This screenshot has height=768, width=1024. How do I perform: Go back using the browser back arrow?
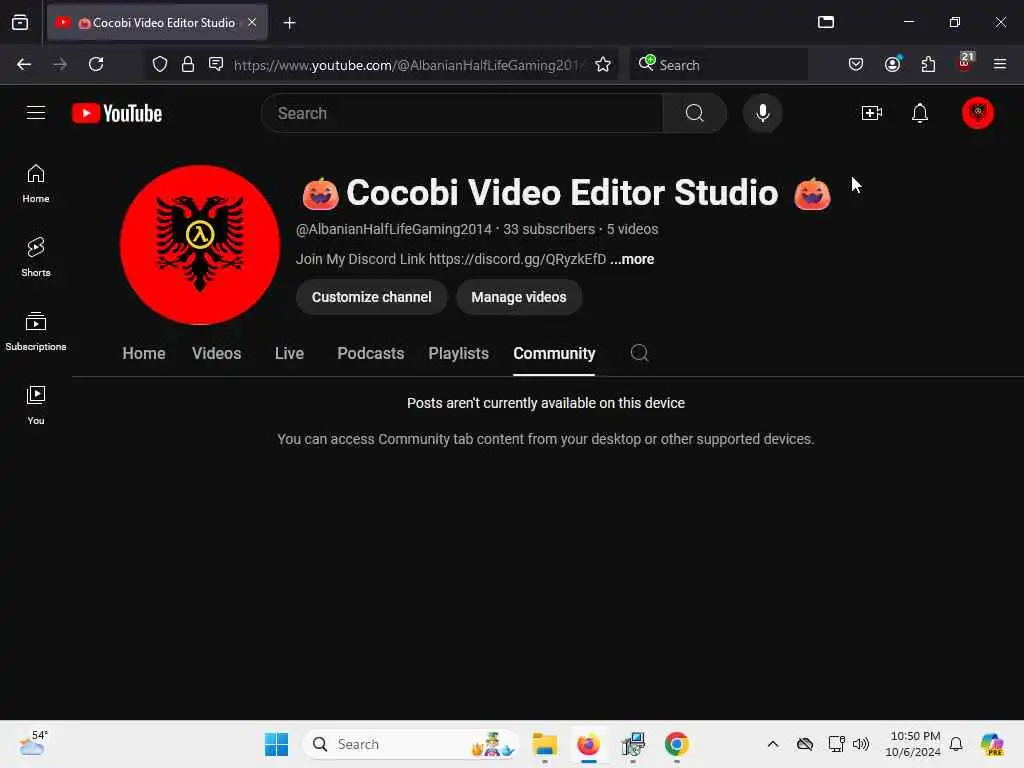click(x=24, y=64)
